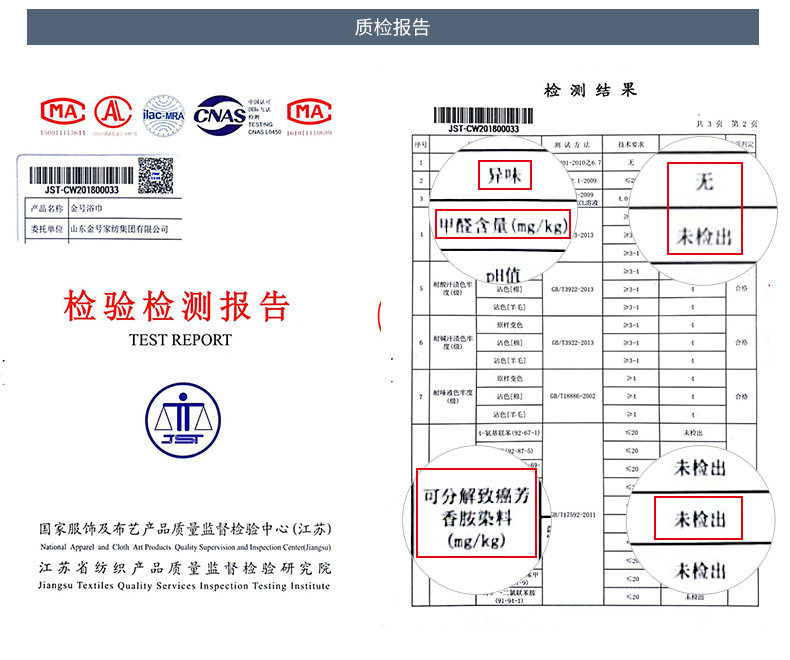Click the red 检验检测报告 title

point(177,306)
